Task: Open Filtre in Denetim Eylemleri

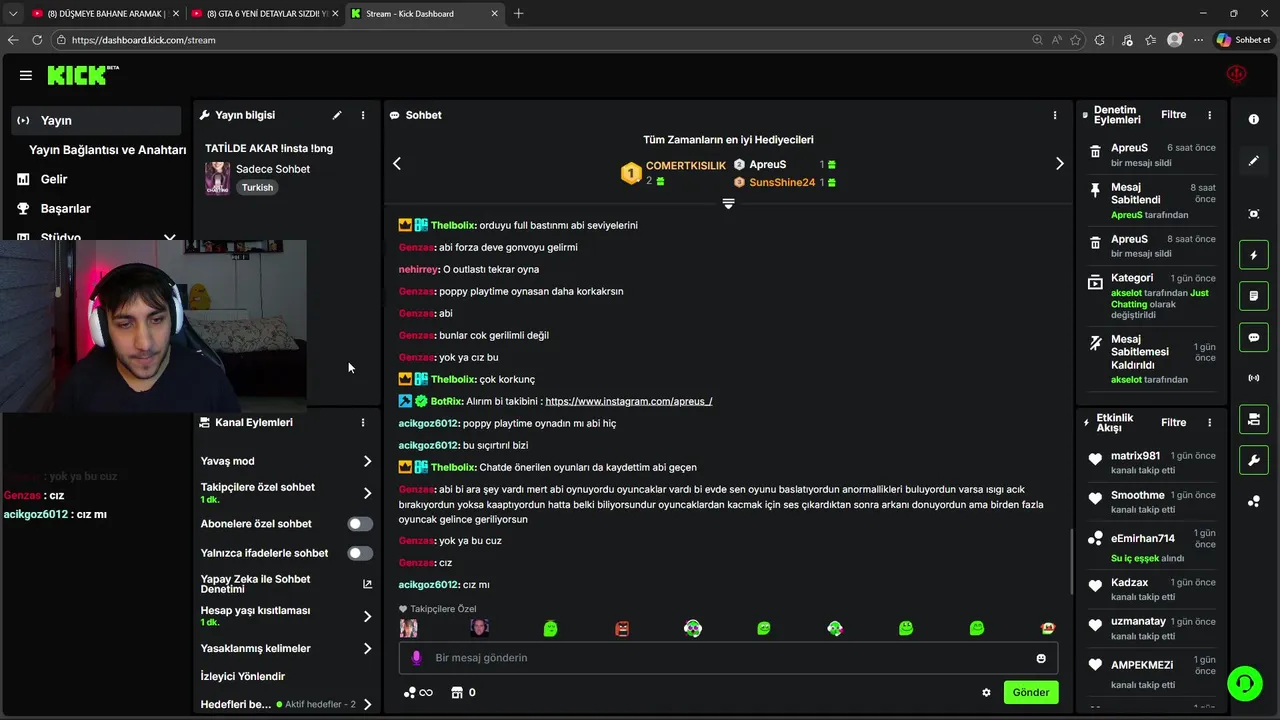Action: click(1173, 115)
